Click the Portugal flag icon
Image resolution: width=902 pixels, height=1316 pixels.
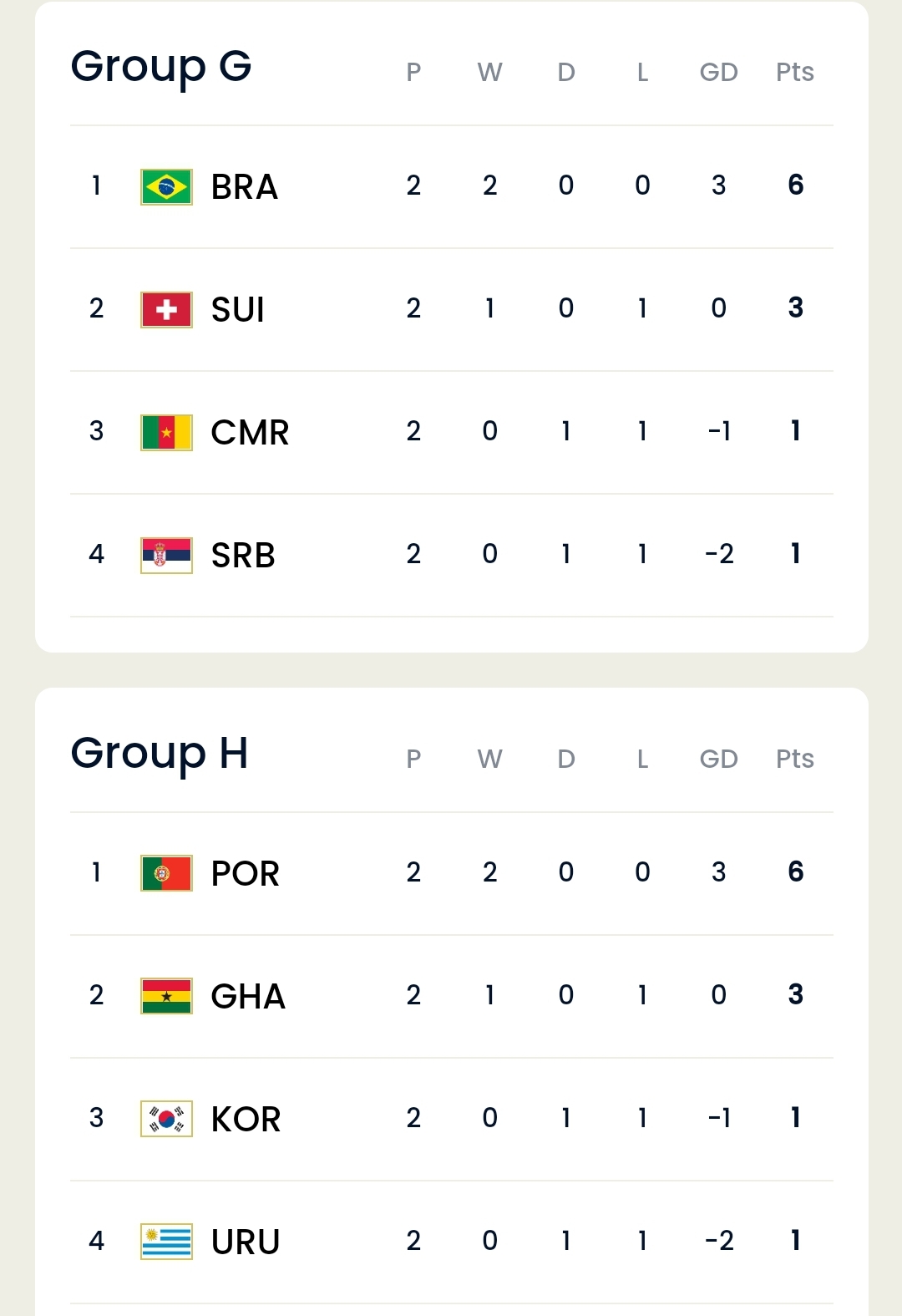pos(166,873)
